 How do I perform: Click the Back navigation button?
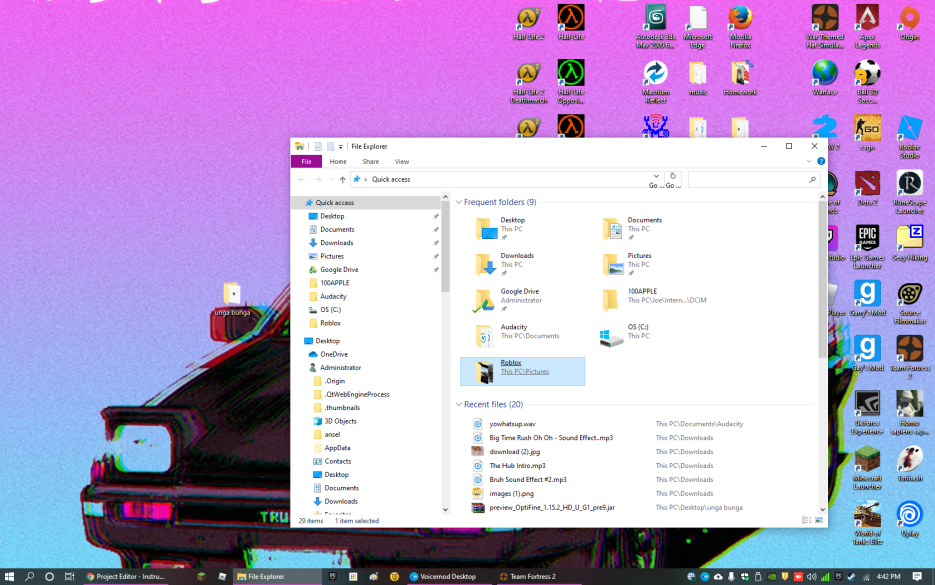click(x=300, y=179)
